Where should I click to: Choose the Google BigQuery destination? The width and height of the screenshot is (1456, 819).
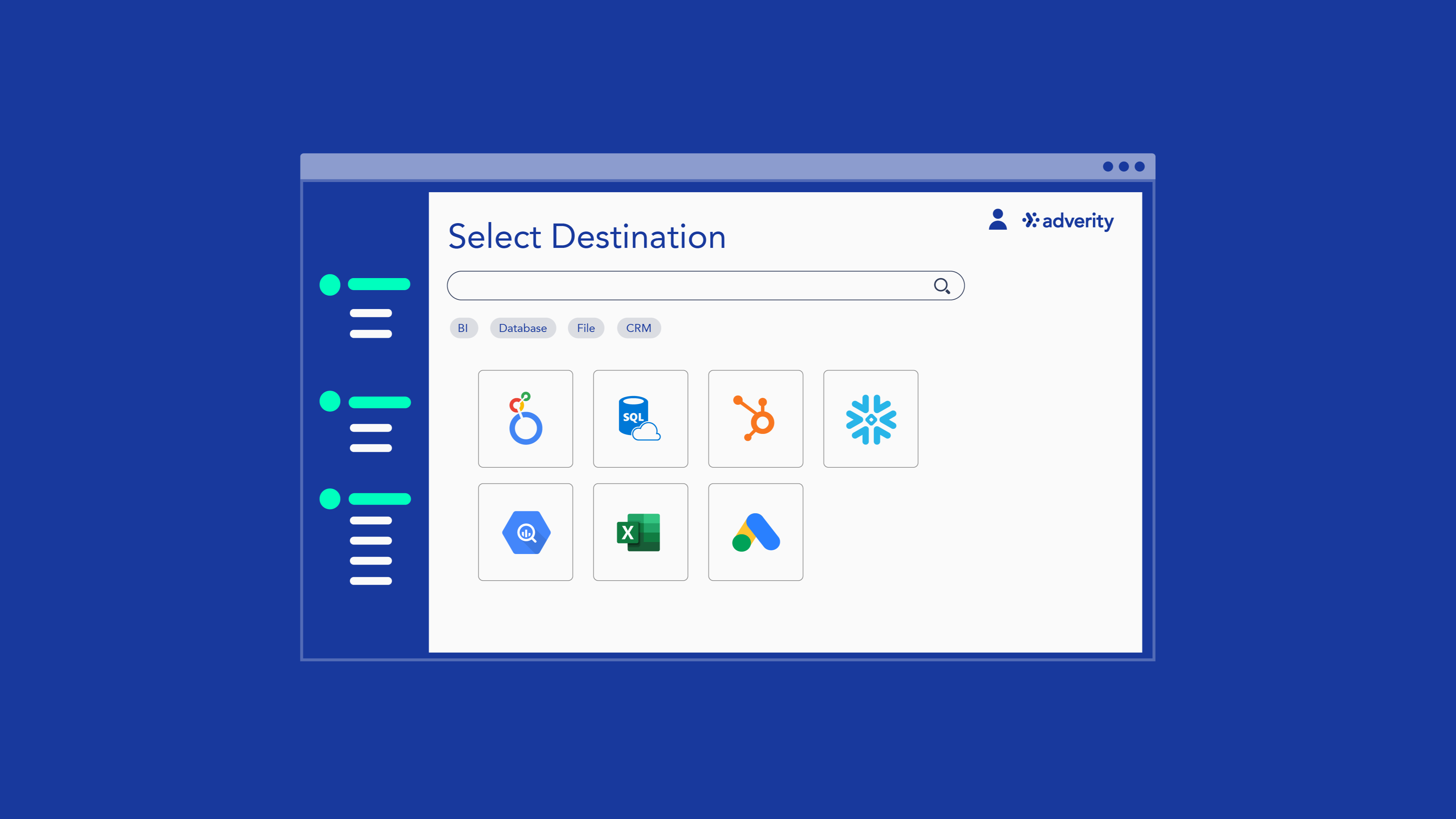click(x=525, y=532)
